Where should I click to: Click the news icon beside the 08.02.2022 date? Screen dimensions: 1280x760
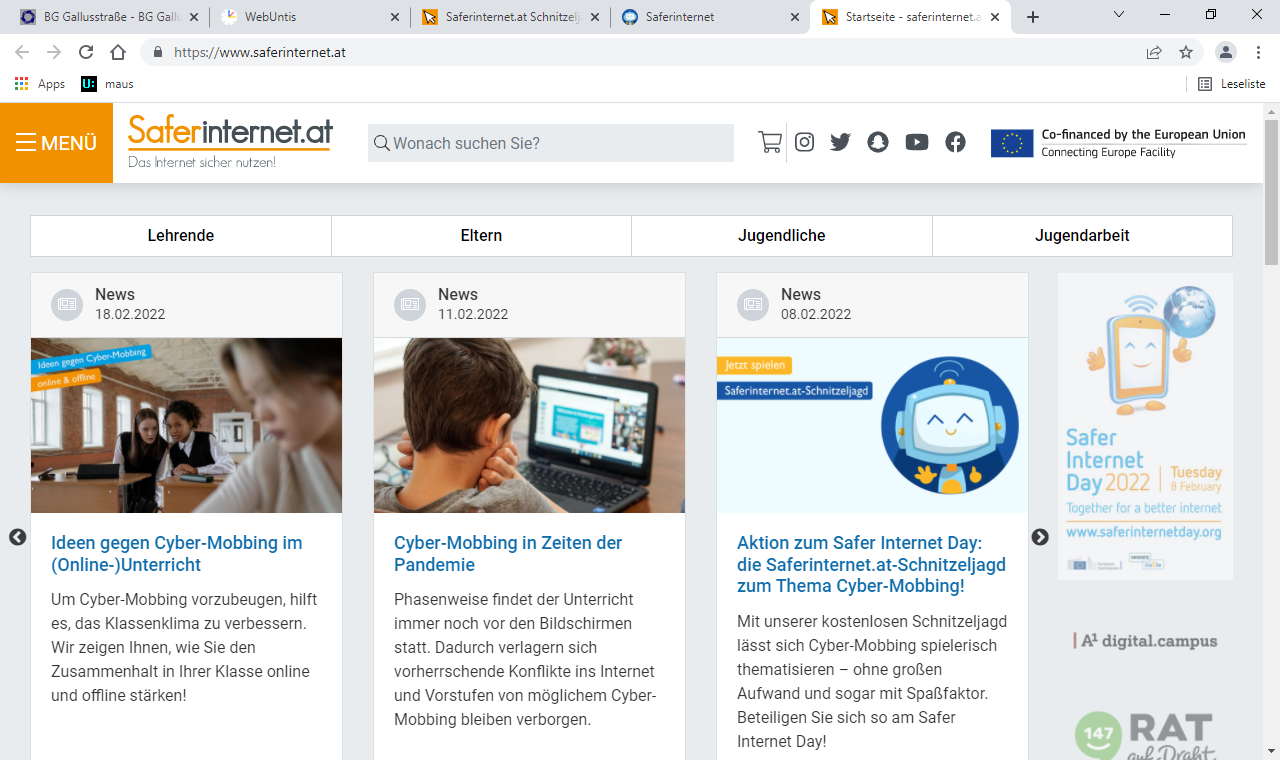pos(753,304)
